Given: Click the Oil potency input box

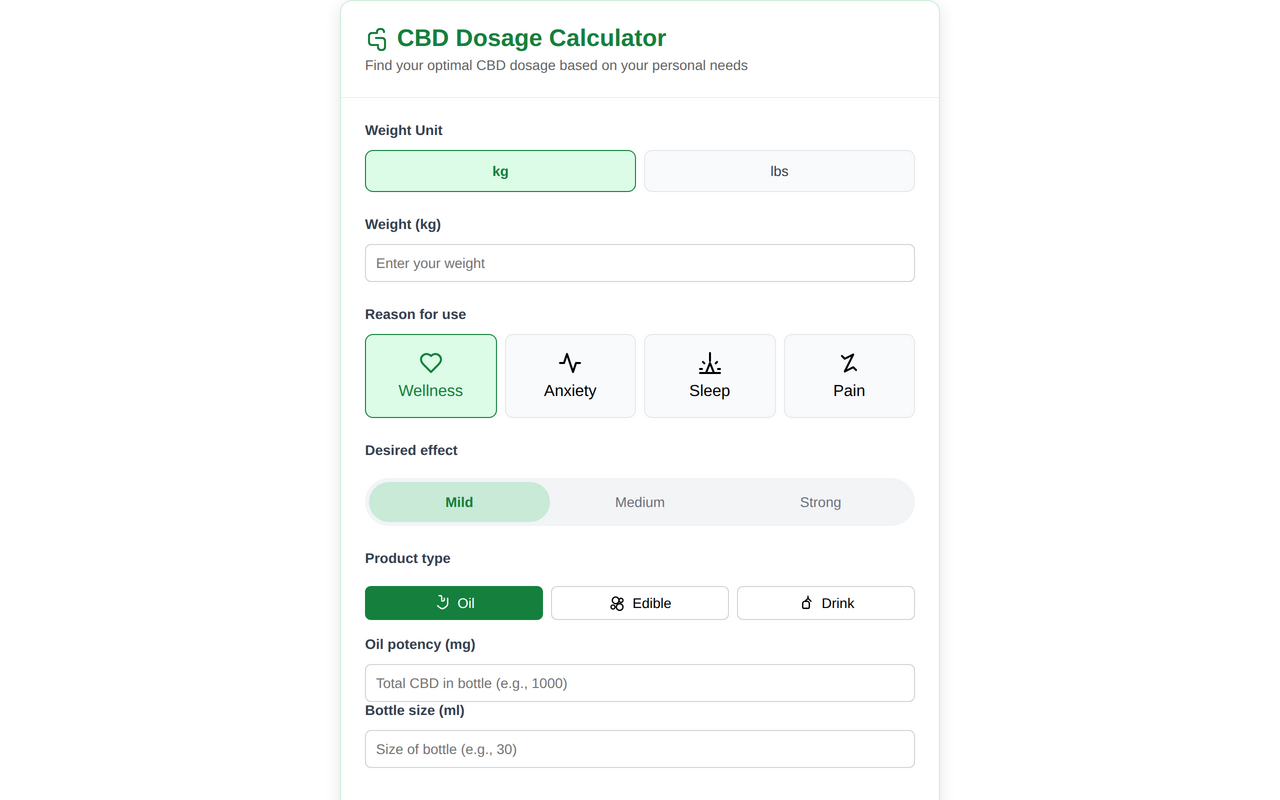Looking at the screenshot, I should coord(640,682).
